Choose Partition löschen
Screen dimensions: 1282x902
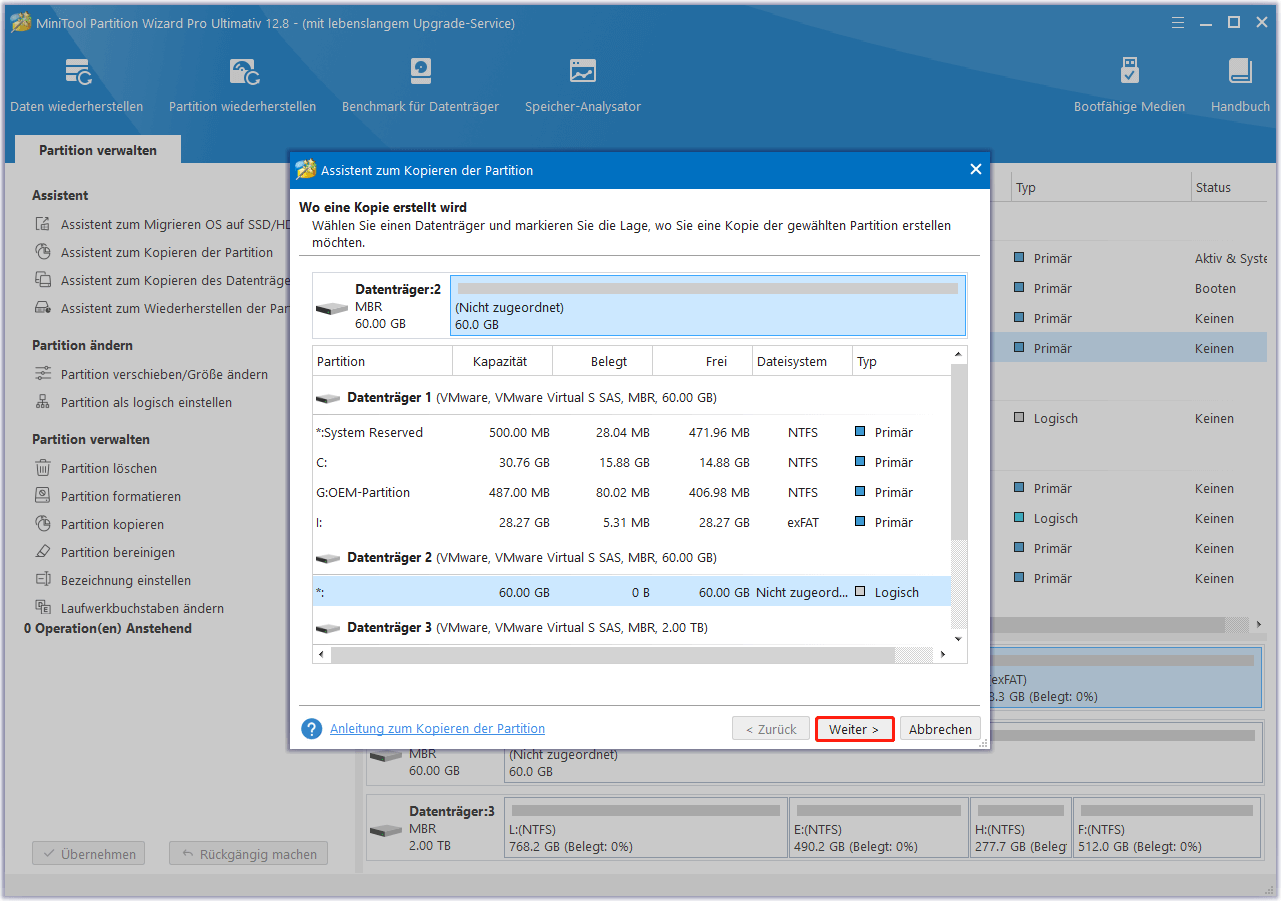(96, 469)
